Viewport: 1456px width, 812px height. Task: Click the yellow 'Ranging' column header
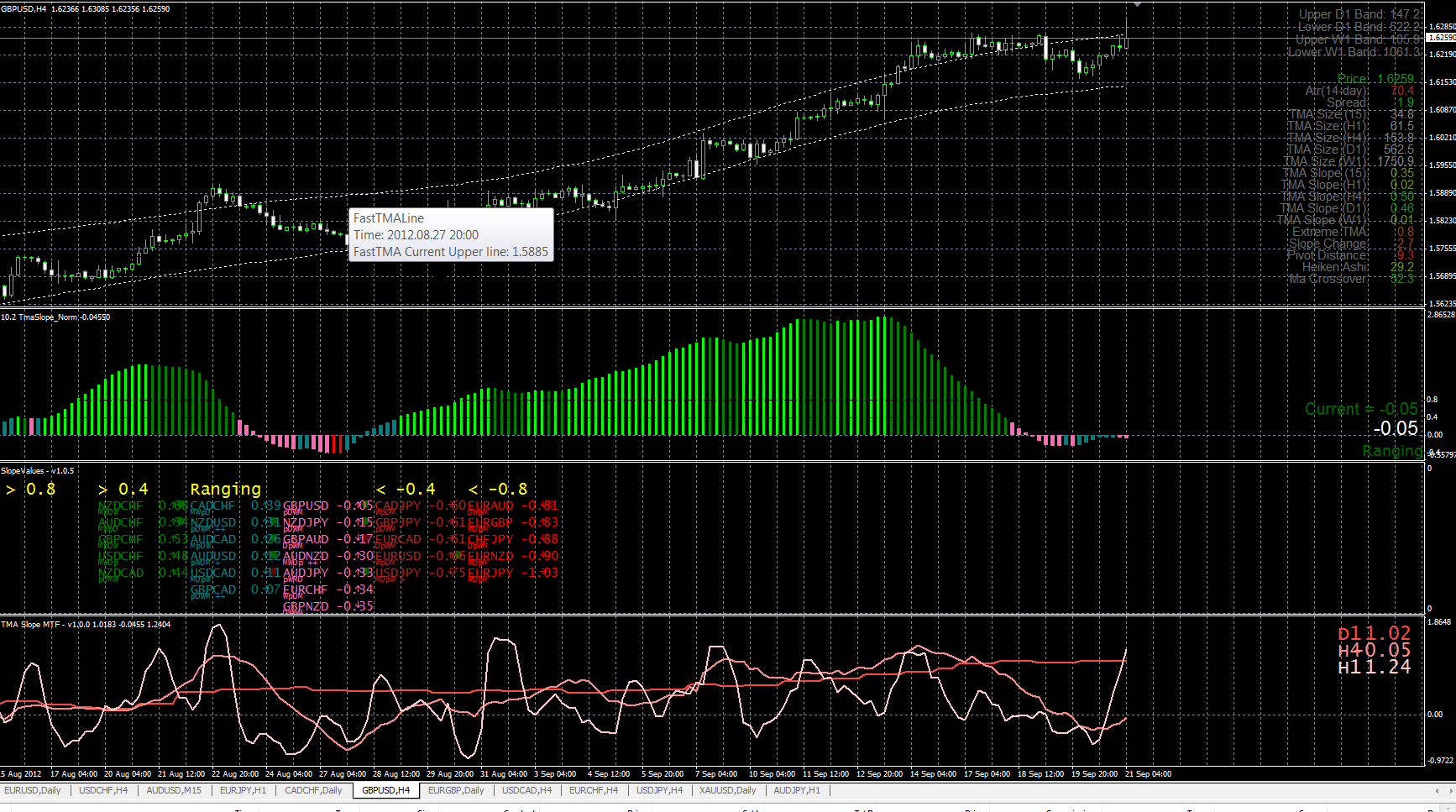226,489
